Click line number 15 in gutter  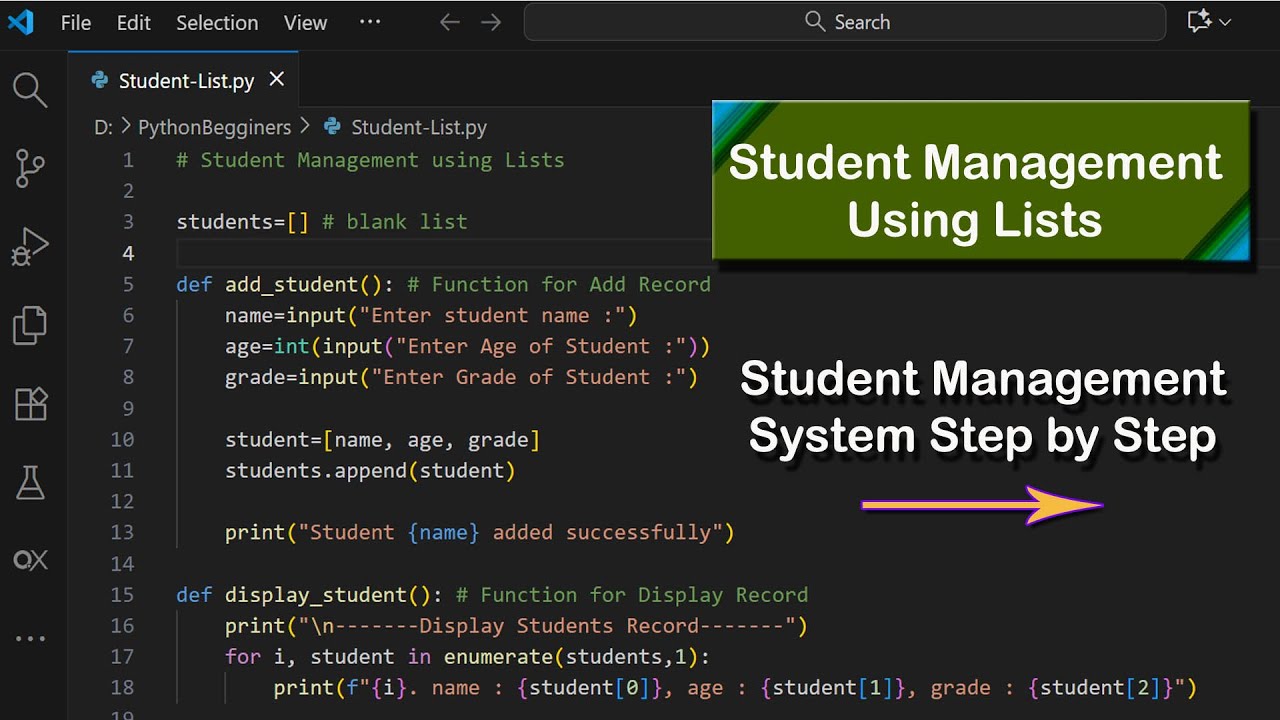point(122,594)
